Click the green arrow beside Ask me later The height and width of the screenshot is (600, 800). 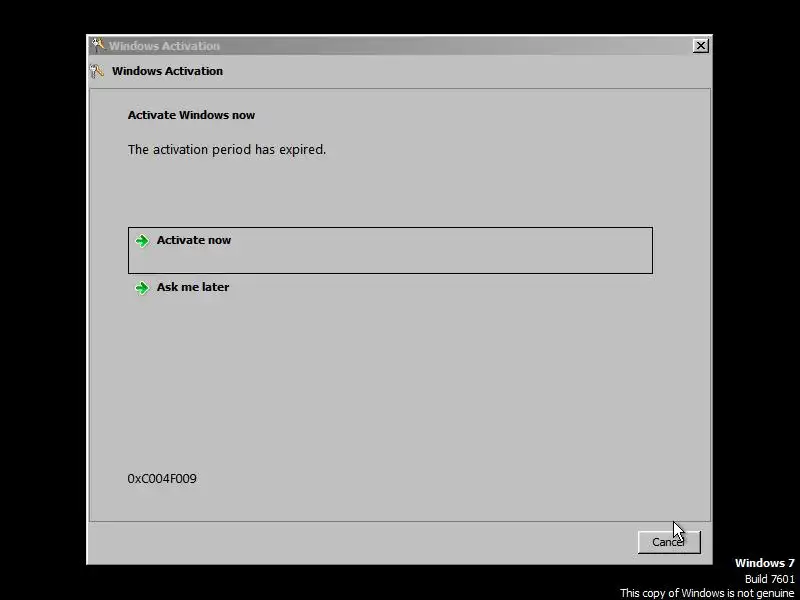pyautogui.click(x=142, y=288)
